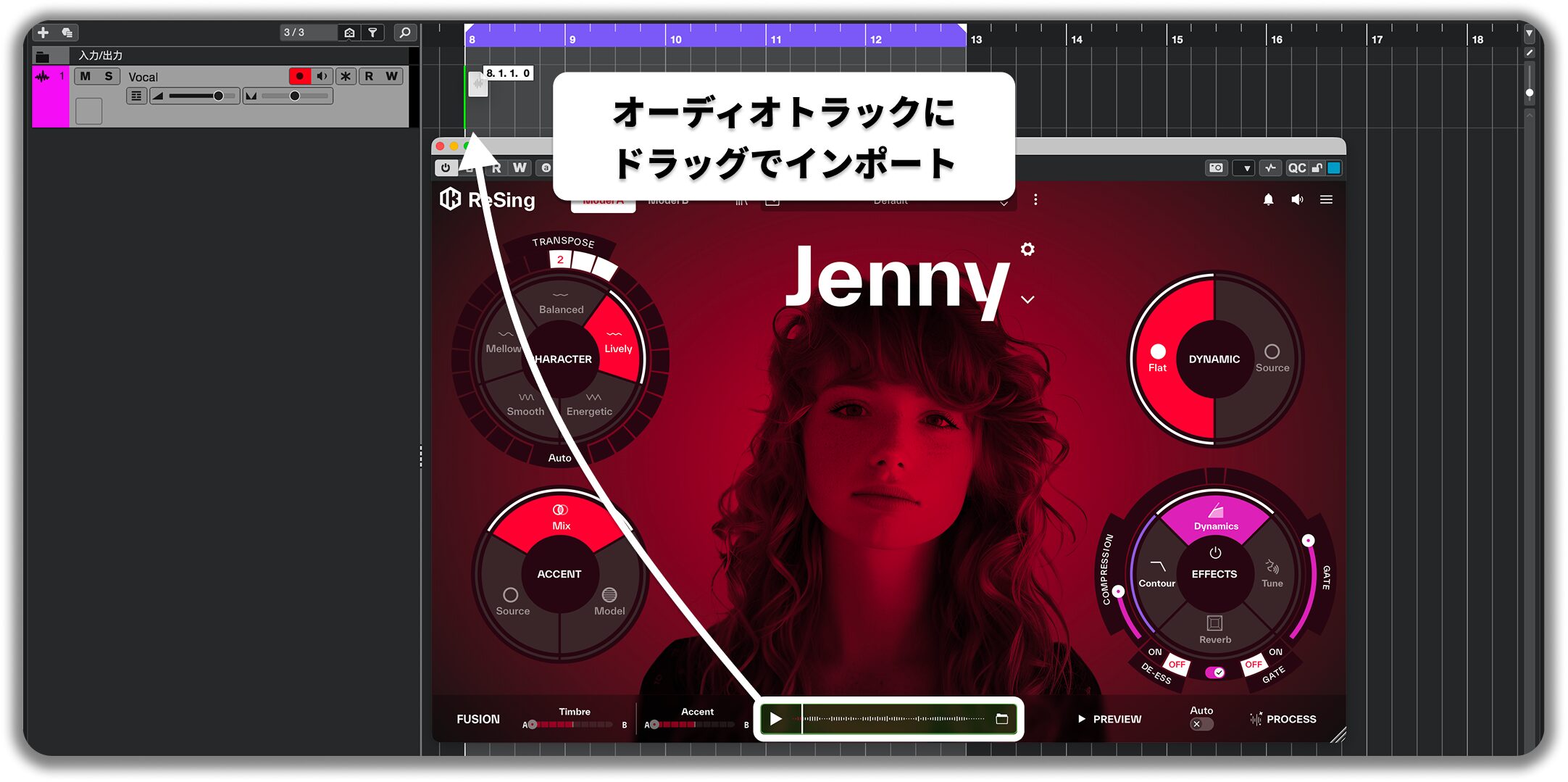This screenshot has height=782, width=1568.
Task: Open the plugin toolbar dropdown arrow
Action: pos(1246,168)
